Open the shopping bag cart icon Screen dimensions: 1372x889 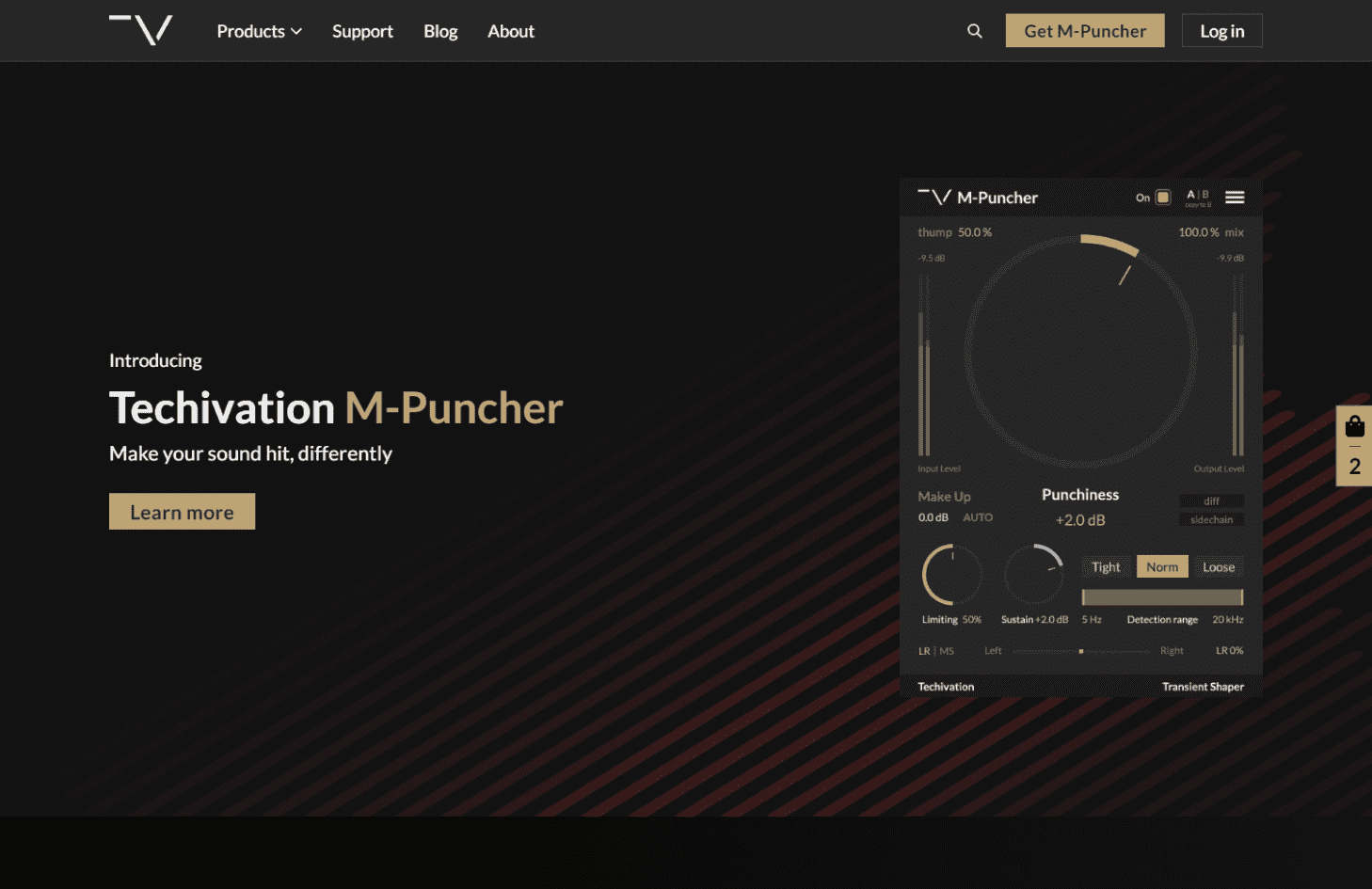pos(1354,427)
